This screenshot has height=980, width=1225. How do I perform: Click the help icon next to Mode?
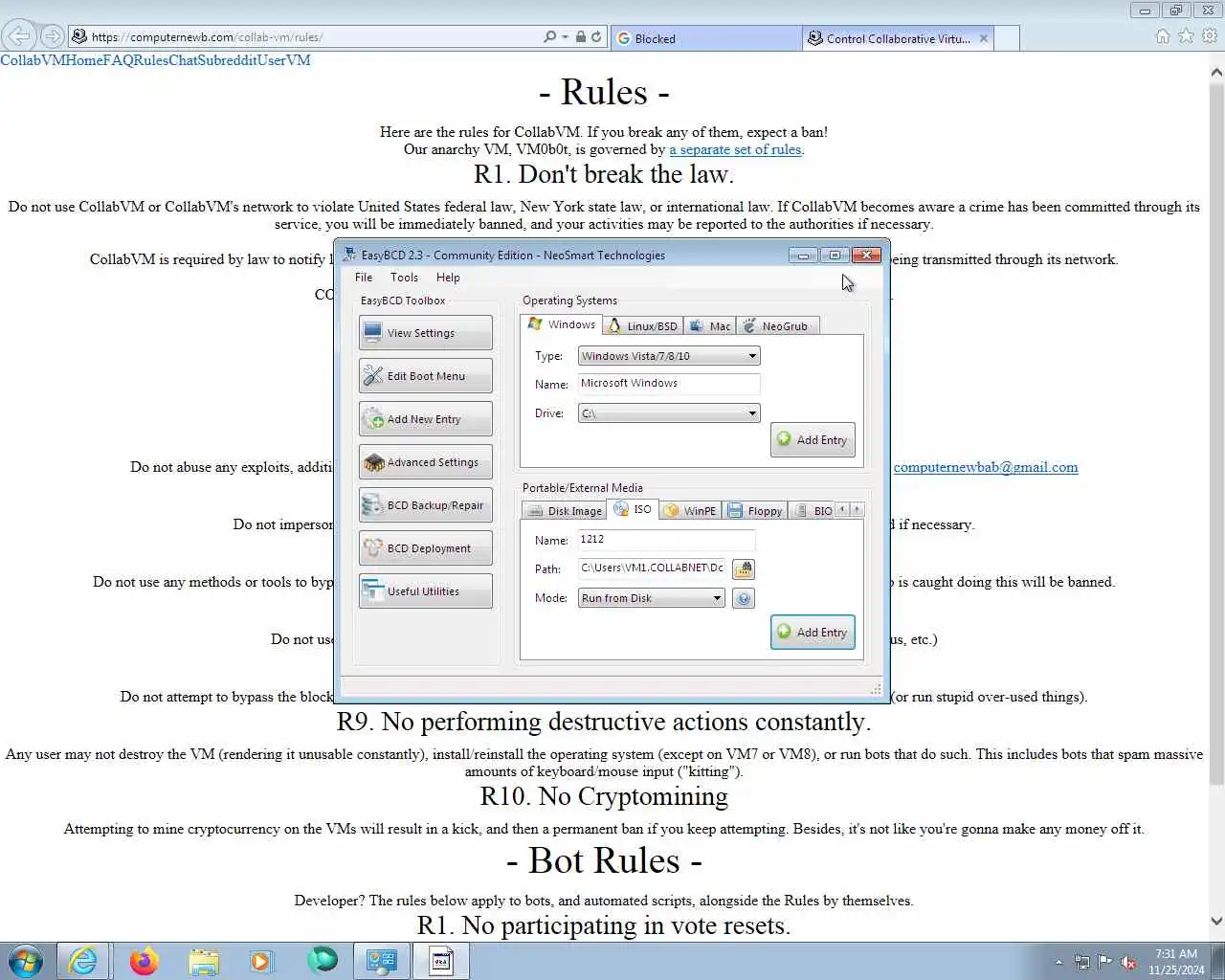point(744,598)
